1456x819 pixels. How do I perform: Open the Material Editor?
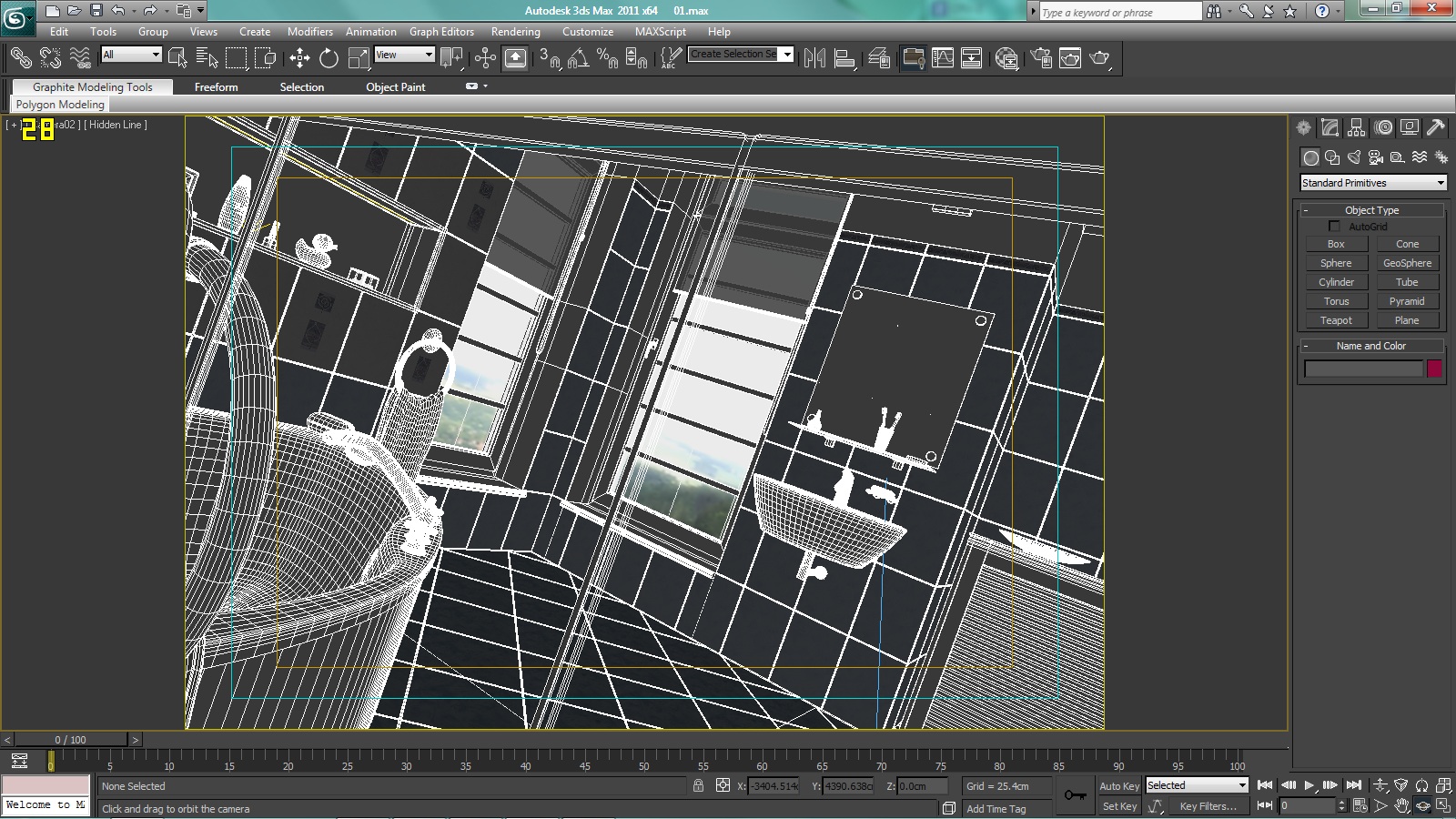pyautogui.click(x=1006, y=58)
